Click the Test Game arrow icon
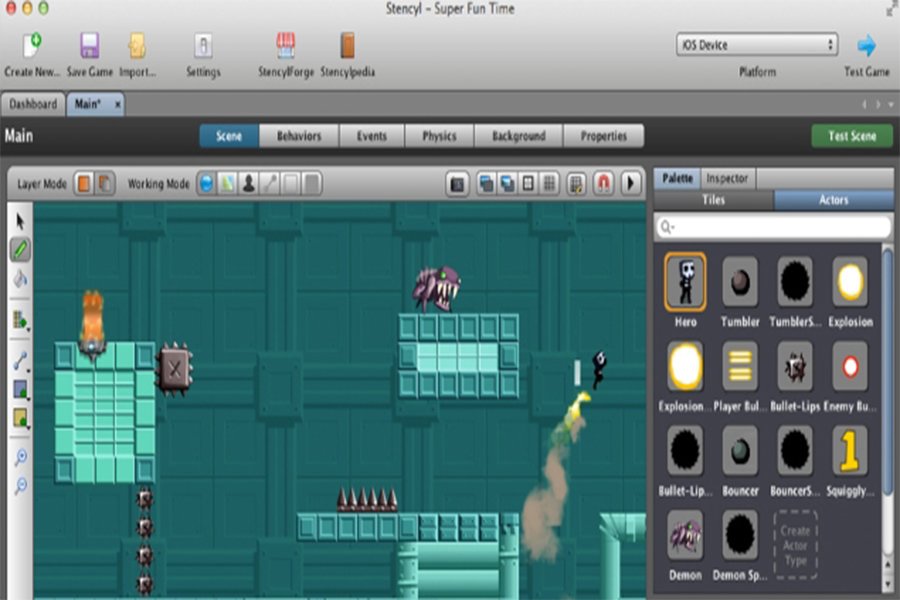 (x=866, y=46)
